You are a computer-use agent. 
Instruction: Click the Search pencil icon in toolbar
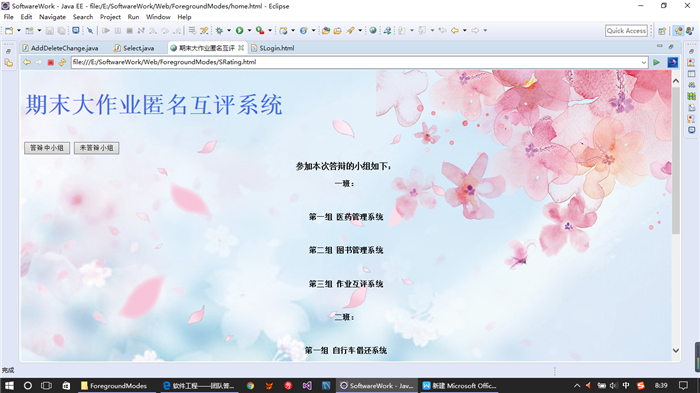(350, 30)
